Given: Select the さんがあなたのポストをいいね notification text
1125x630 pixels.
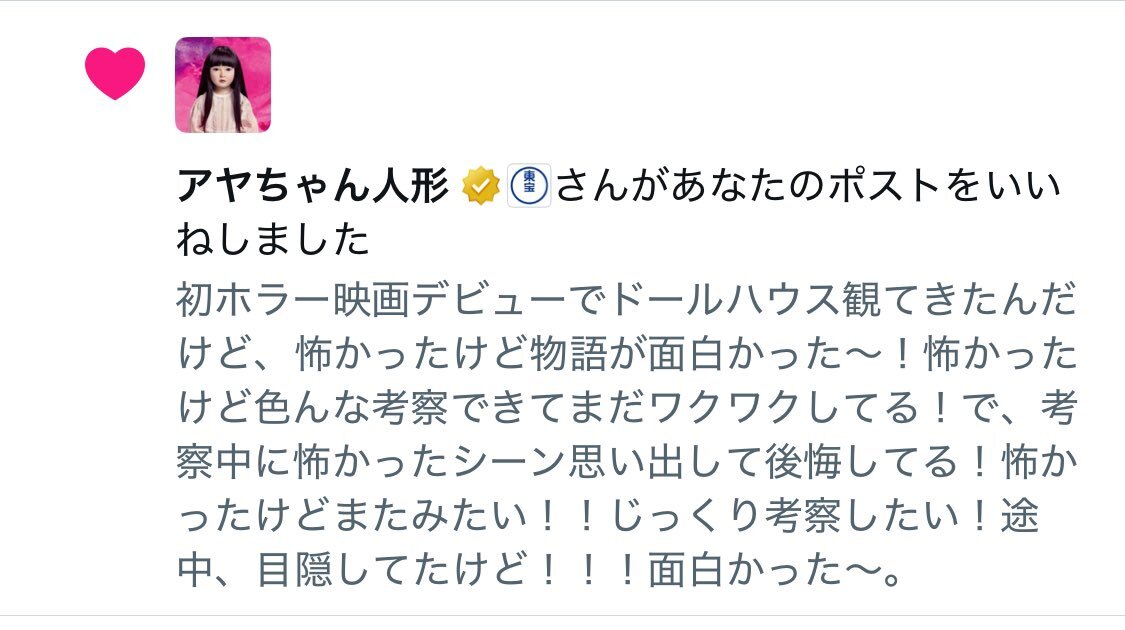Looking at the screenshot, I should pyautogui.click(x=808, y=186).
